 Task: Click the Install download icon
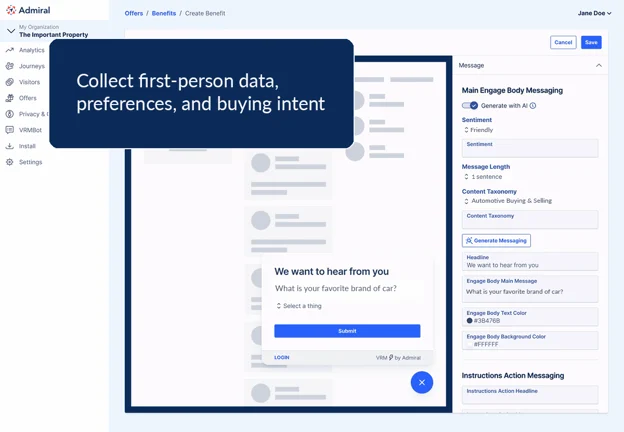point(10,146)
